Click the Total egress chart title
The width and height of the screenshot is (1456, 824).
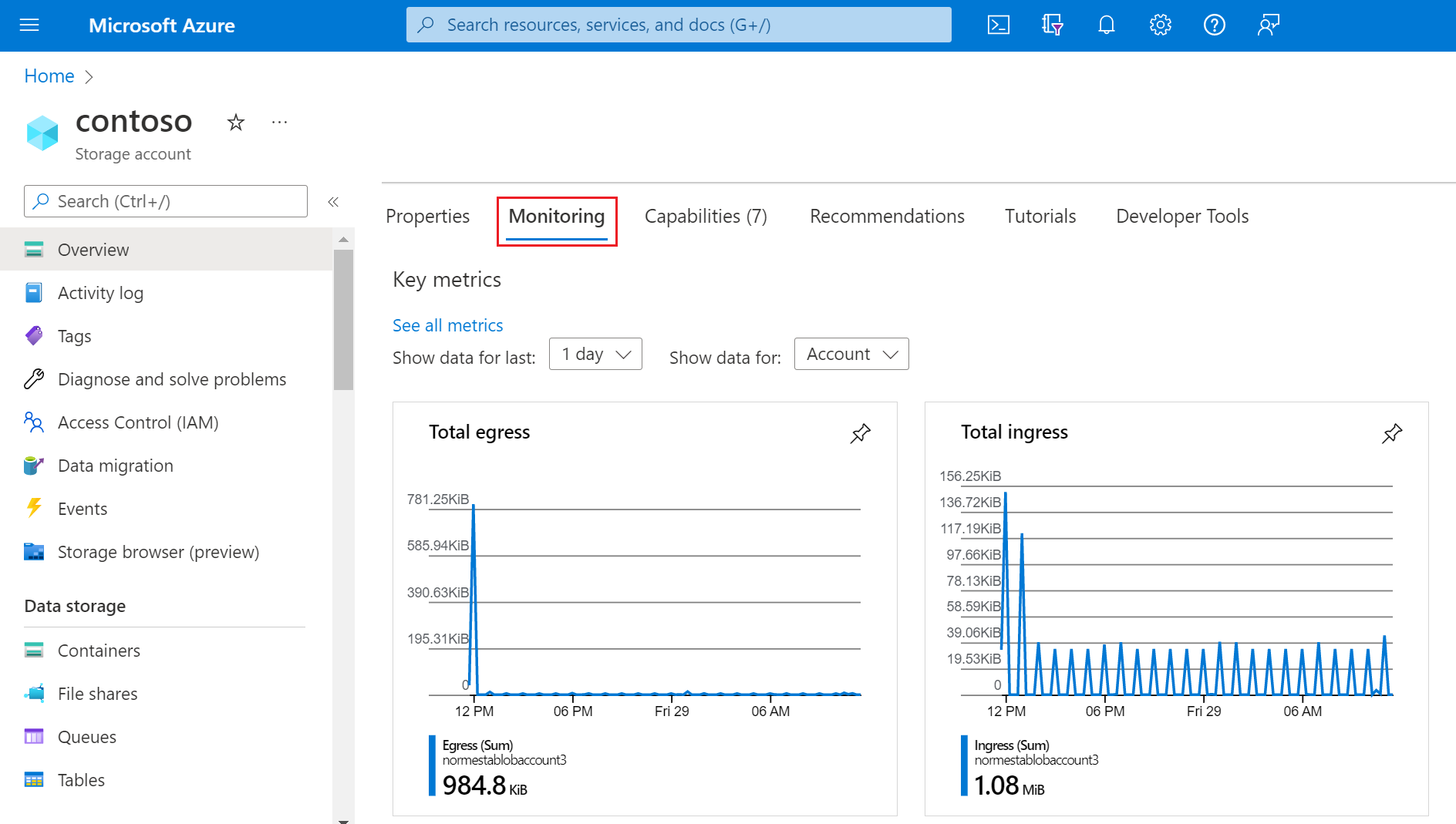click(x=479, y=432)
